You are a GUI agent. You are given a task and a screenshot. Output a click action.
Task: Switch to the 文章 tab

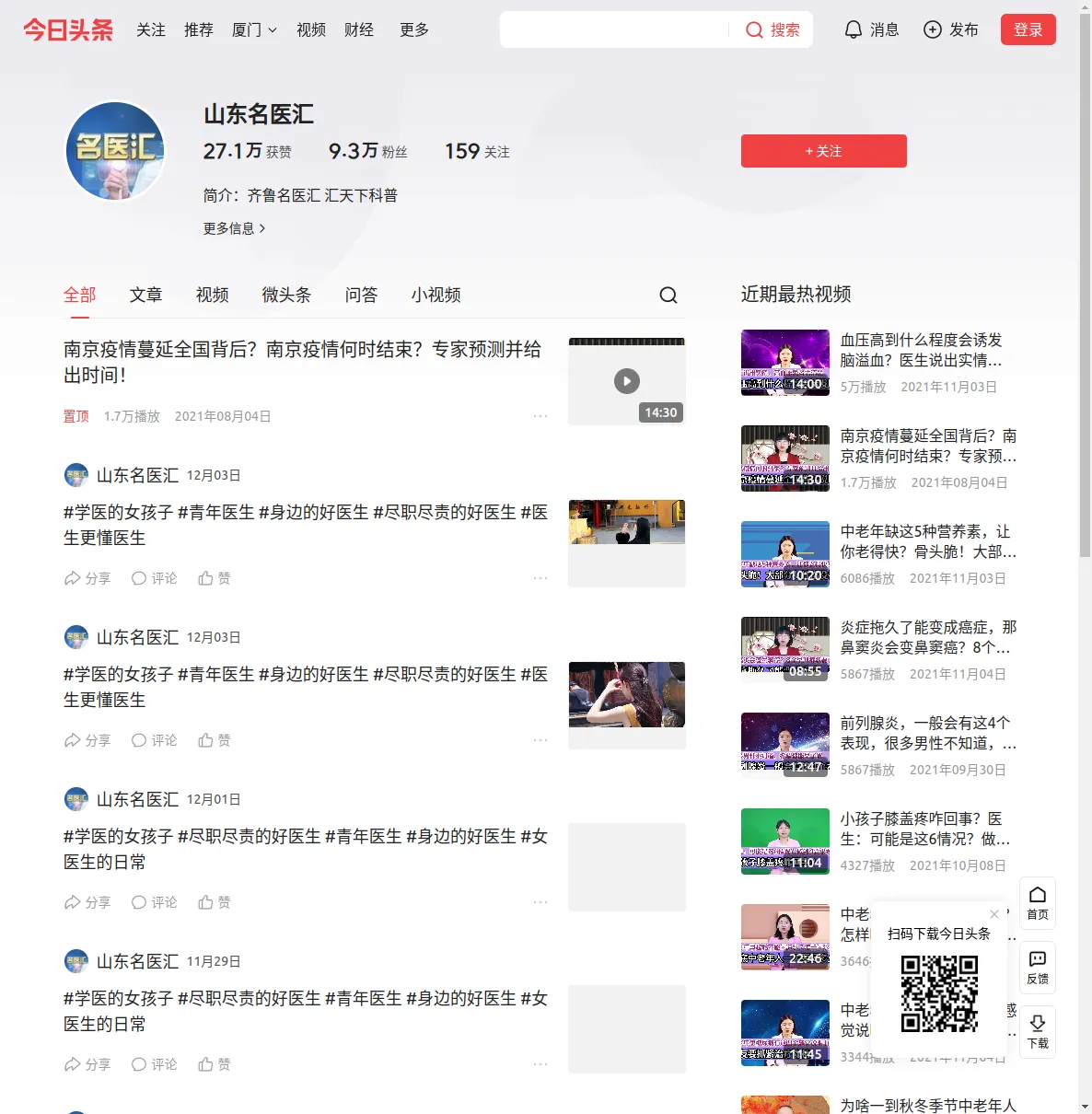coord(146,295)
